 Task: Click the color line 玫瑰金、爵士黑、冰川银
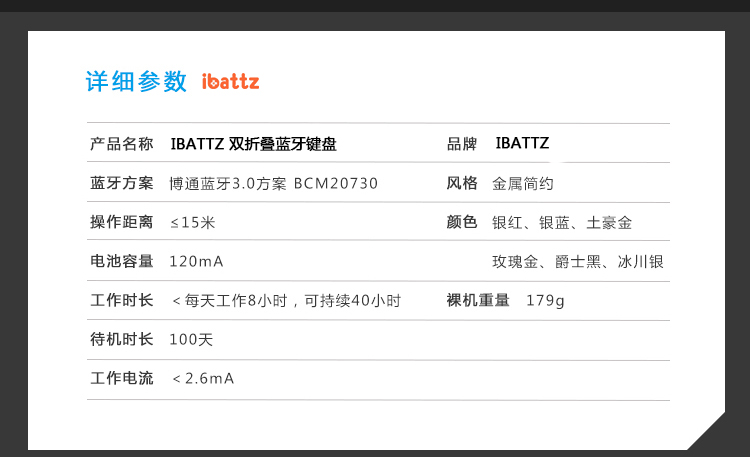578,262
